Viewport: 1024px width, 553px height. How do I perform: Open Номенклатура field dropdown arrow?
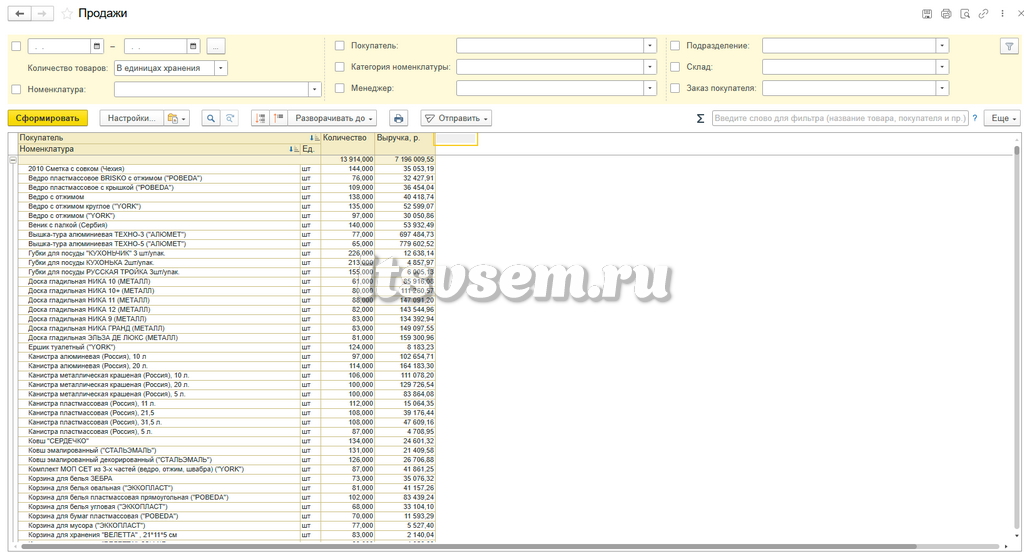(x=314, y=89)
